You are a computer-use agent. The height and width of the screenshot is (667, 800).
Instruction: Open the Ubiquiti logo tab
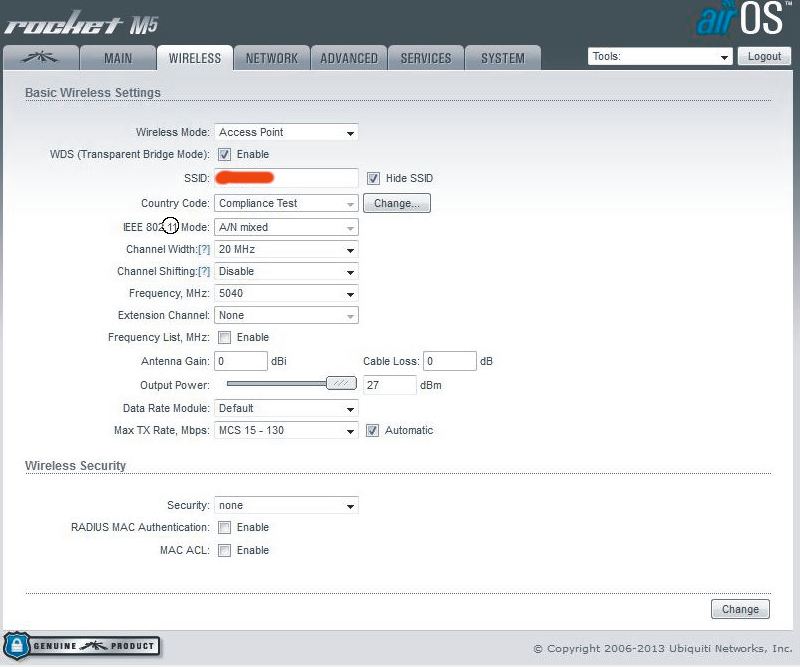coord(41,58)
